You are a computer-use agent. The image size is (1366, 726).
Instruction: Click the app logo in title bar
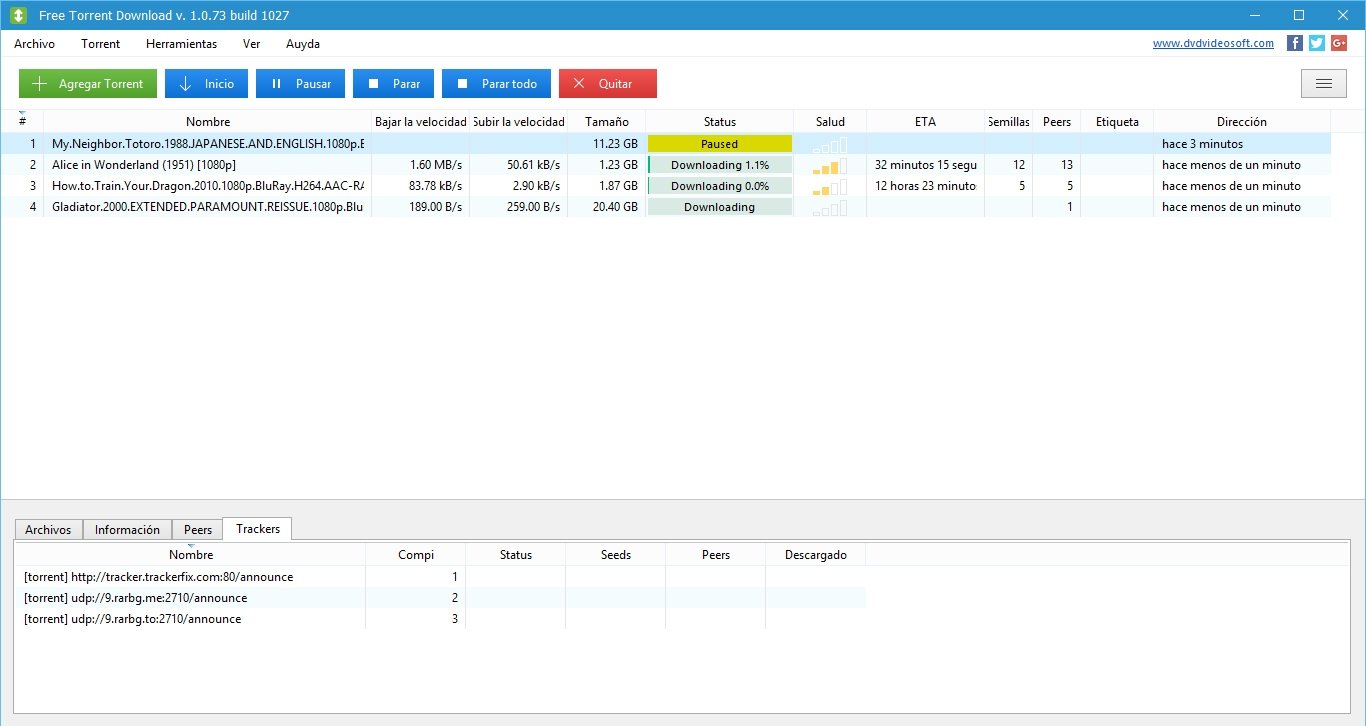point(17,15)
